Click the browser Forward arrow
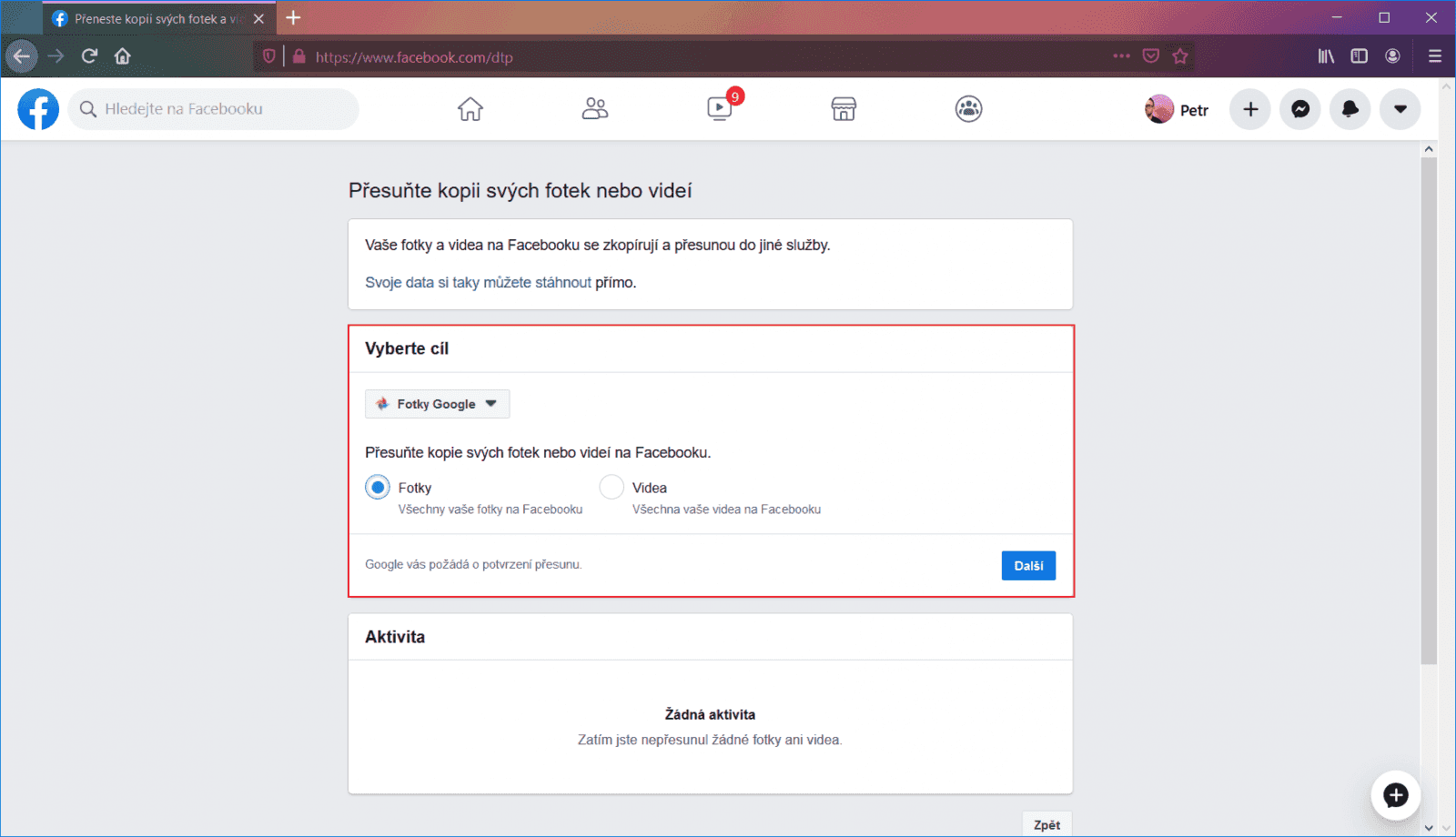 click(x=56, y=56)
